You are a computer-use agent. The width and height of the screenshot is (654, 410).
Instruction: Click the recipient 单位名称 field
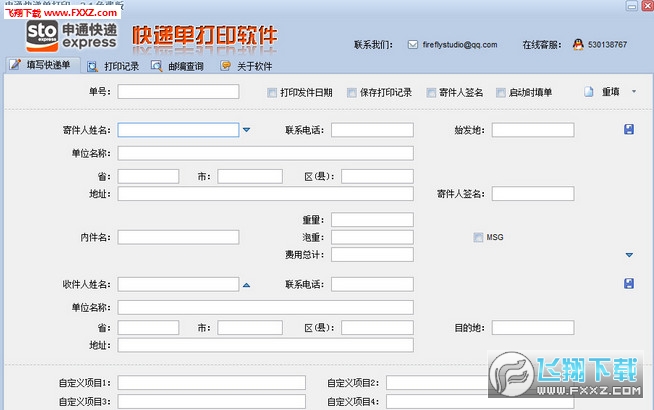pyautogui.click(x=265, y=307)
